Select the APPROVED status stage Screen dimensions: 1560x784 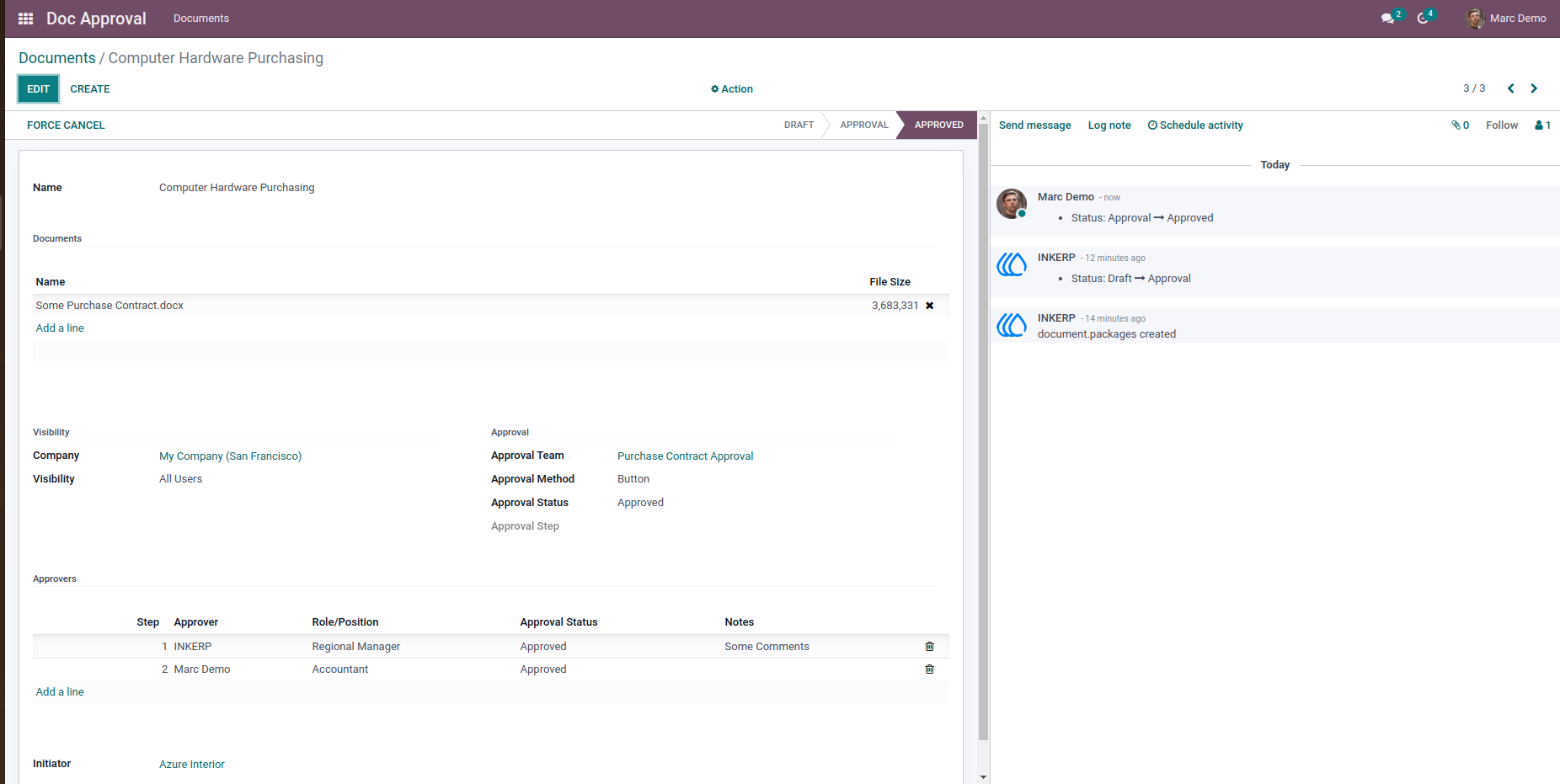coord(938,125)
